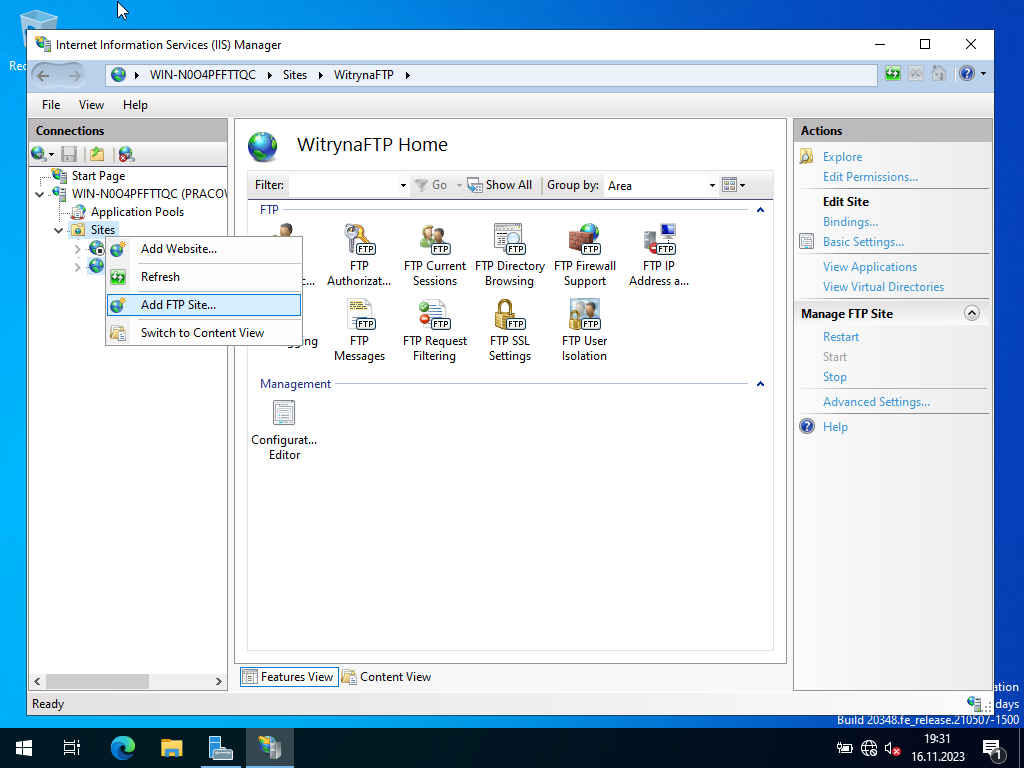1024x768 pixels.
Task: Open Configuration Editor feature
Action: point(284,430)
